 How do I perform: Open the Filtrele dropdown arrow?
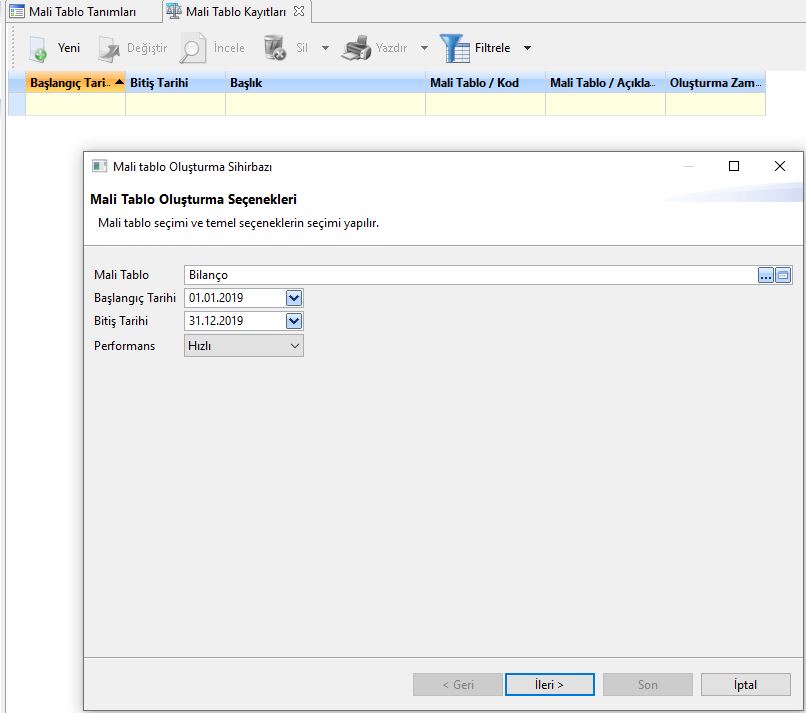[x=527, y=48]
